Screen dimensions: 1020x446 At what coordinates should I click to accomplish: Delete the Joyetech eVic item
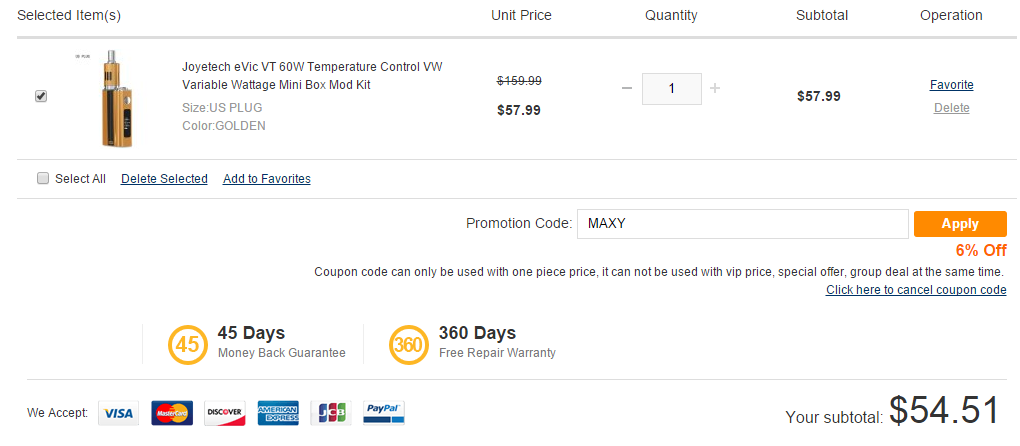(x=951, y=108)
